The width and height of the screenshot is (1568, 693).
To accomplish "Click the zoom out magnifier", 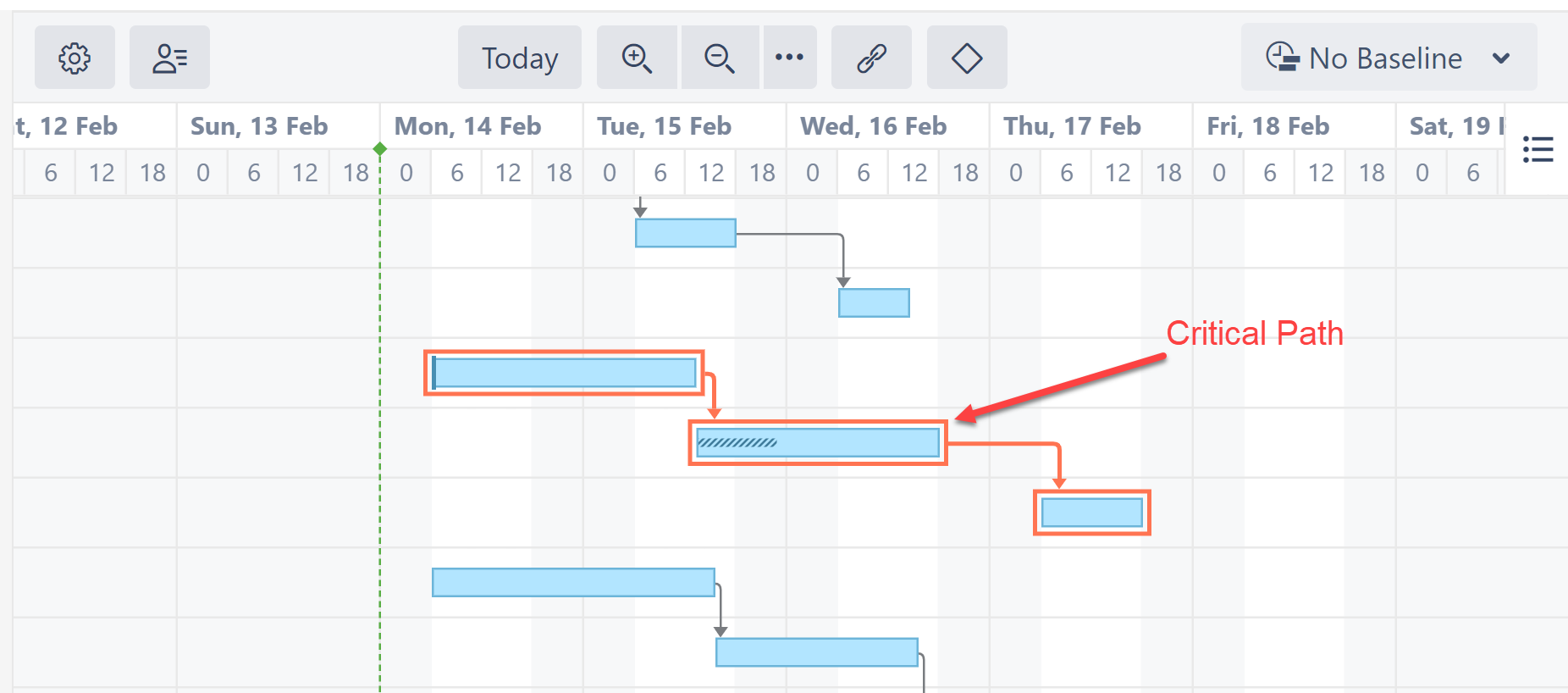I will [720, 58].
